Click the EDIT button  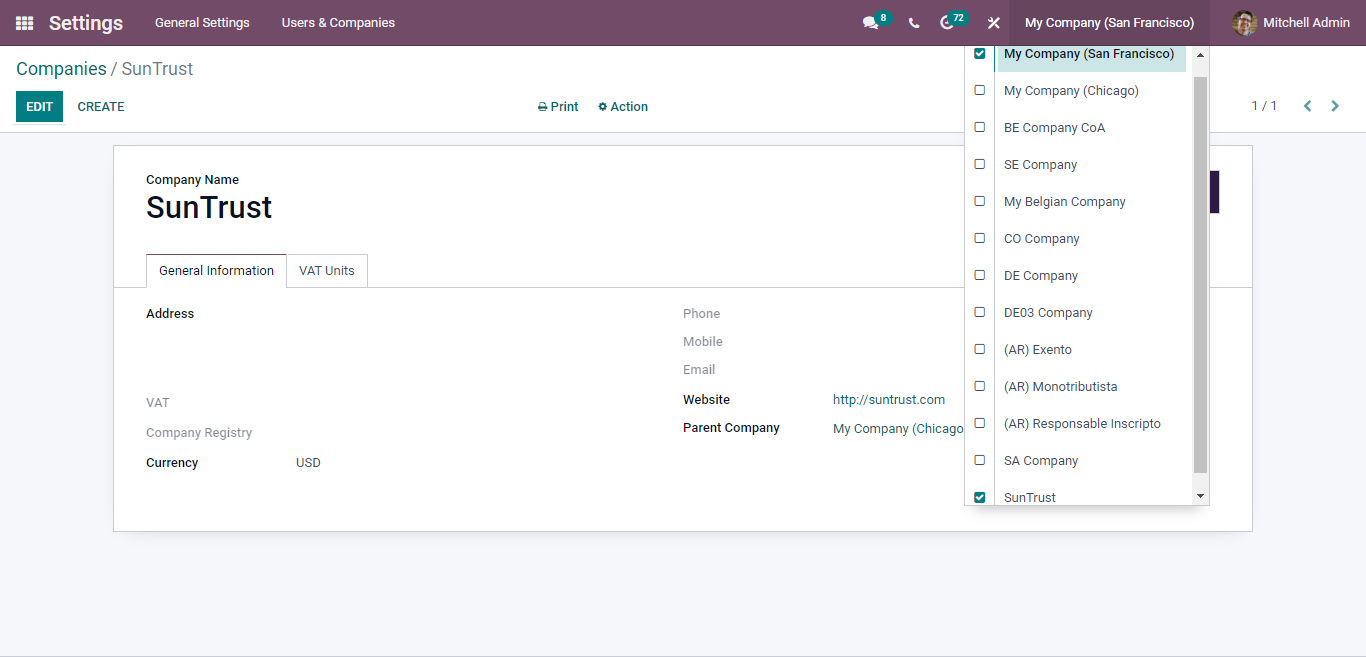pyautogui.click(x=39, y=107)
